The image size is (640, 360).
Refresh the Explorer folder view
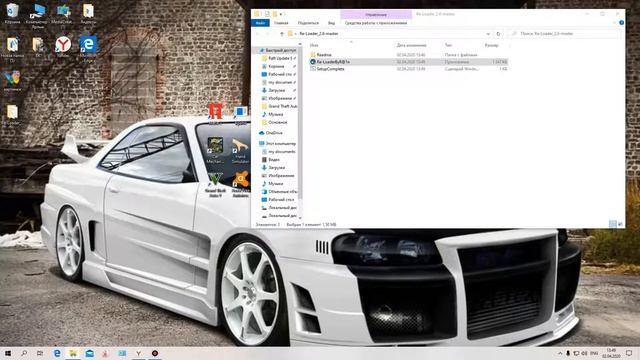tap(498, 33)
